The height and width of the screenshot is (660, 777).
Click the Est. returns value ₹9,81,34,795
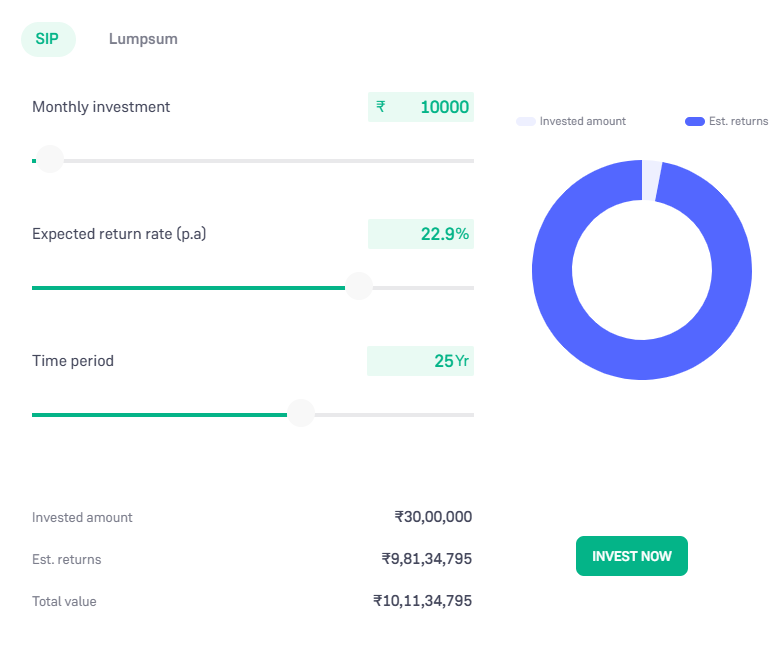[x=427, y=559]
